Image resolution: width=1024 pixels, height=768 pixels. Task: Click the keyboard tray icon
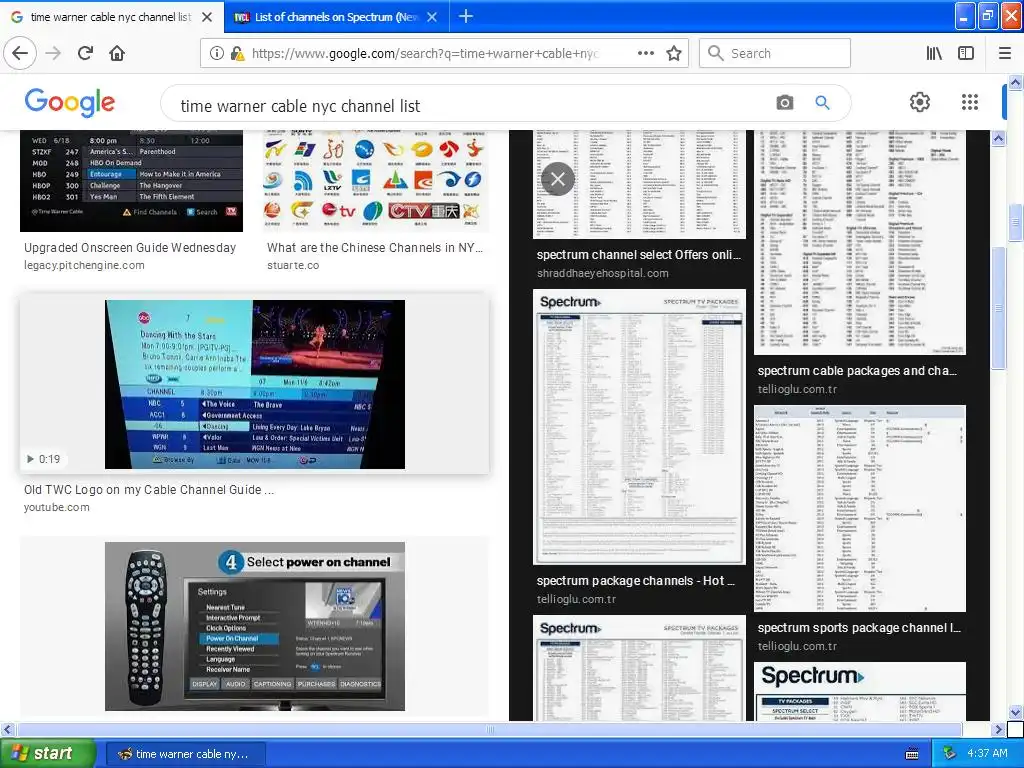tap(912, 754)
